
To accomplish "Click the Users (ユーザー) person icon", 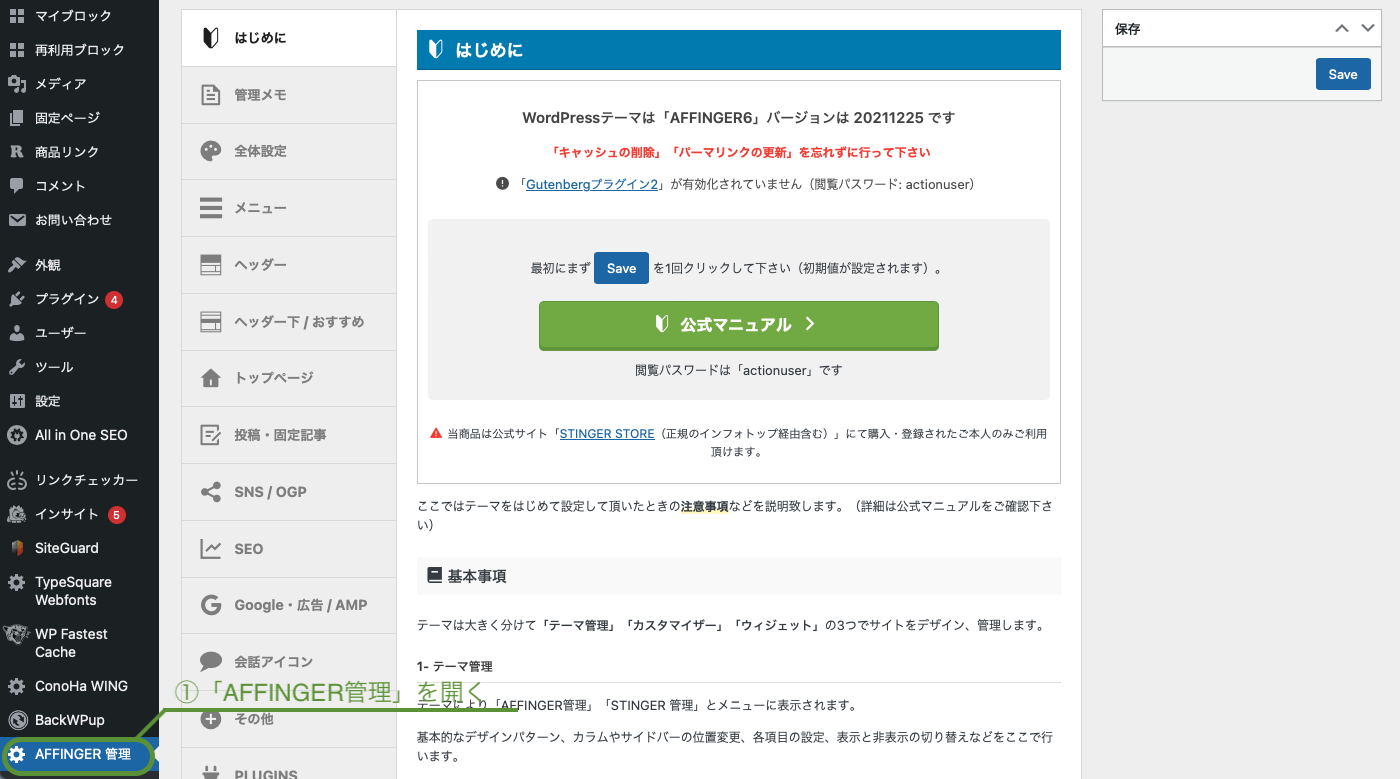I will click(16, 333).
